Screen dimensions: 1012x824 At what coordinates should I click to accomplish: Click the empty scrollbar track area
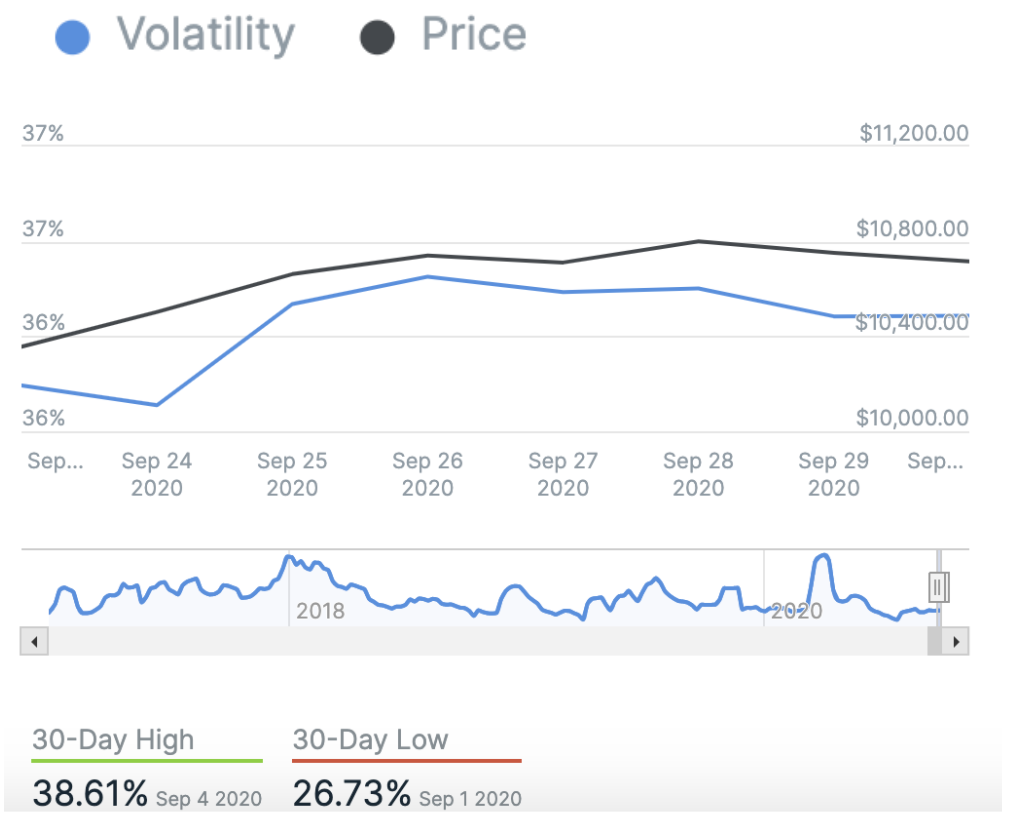[480, 641]
